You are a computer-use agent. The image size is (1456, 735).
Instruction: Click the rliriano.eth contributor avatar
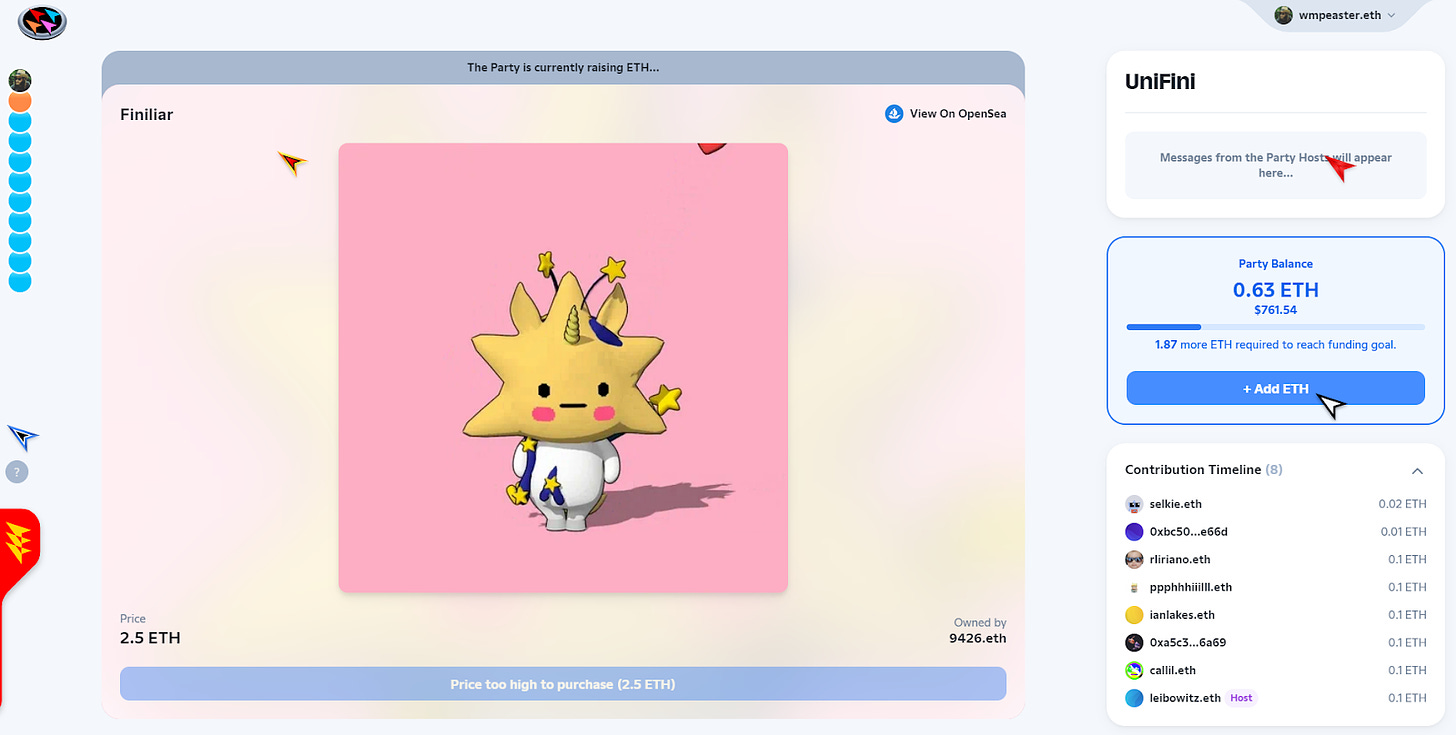[1134, 560]
